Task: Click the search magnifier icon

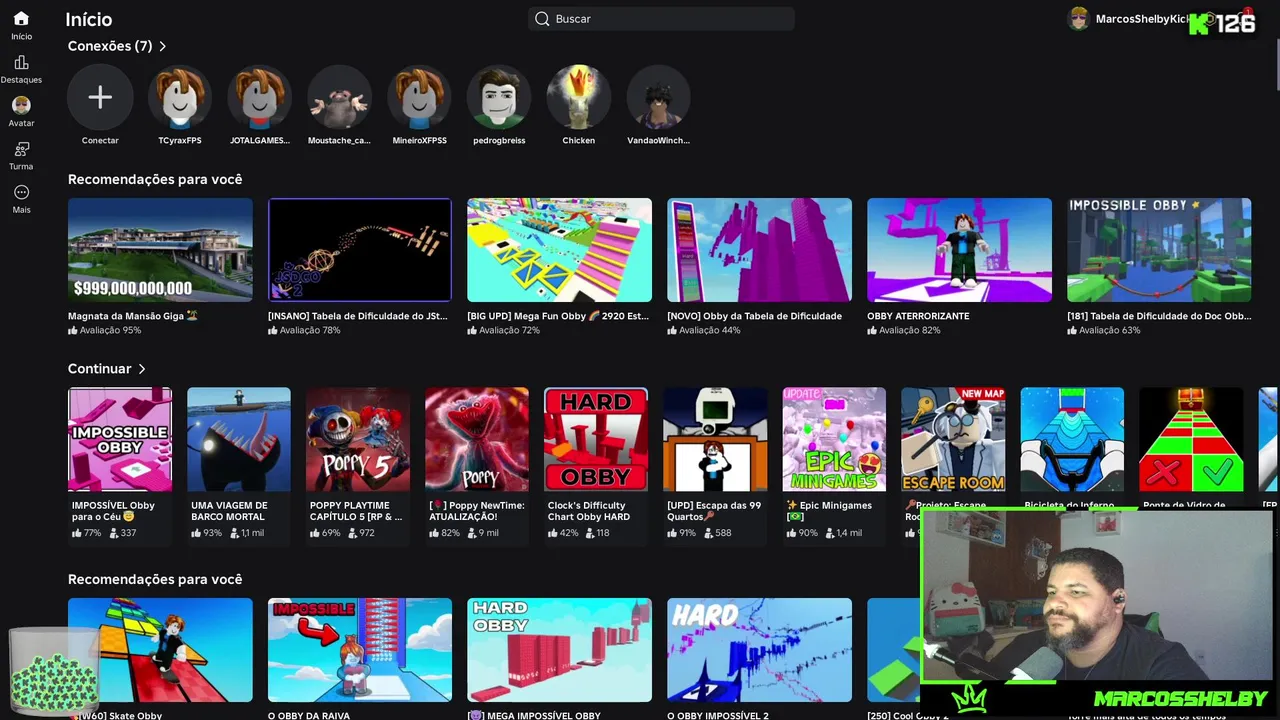Action: (542, 19)
